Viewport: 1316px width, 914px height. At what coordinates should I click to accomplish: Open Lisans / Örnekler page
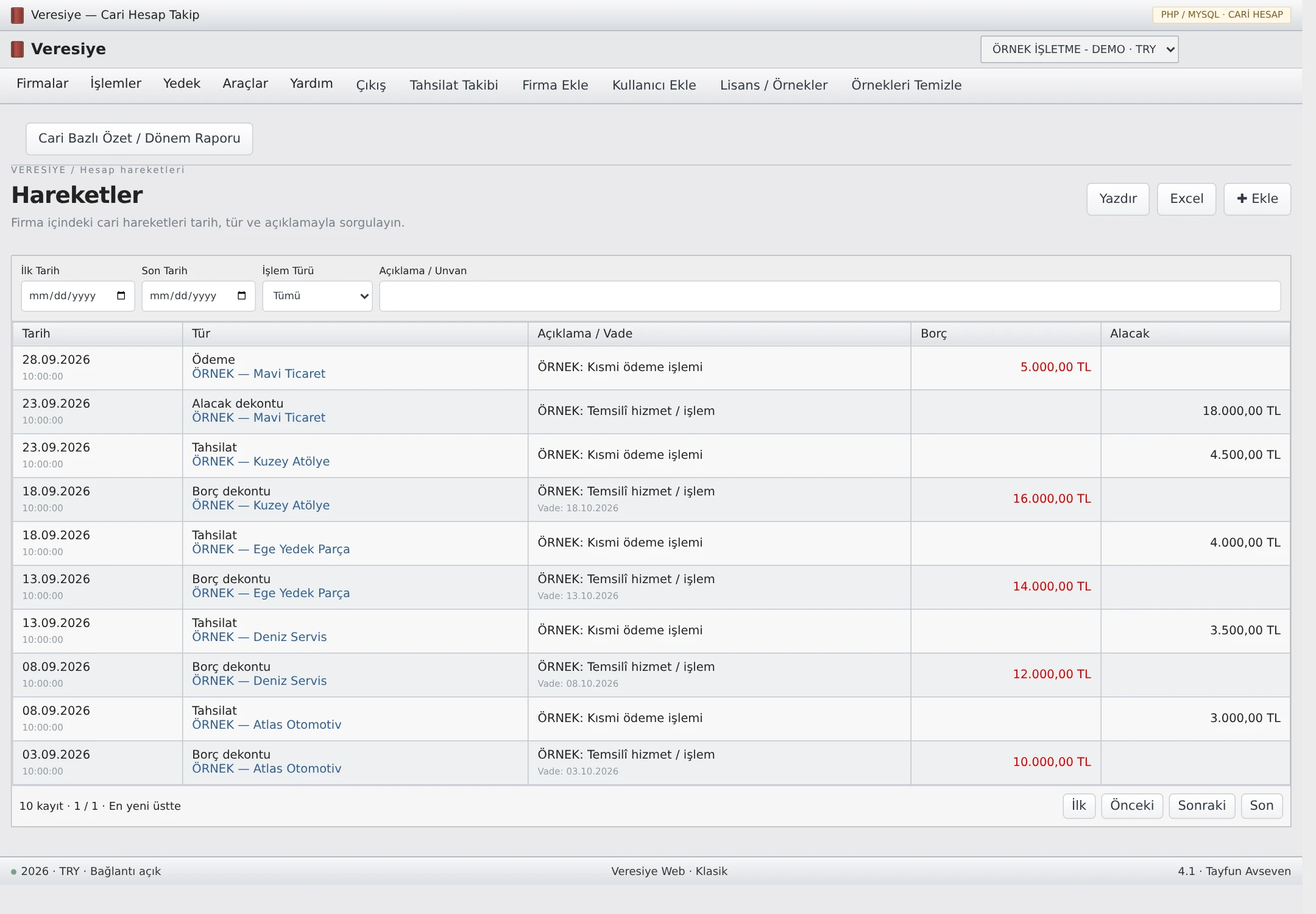coord(774,85)
